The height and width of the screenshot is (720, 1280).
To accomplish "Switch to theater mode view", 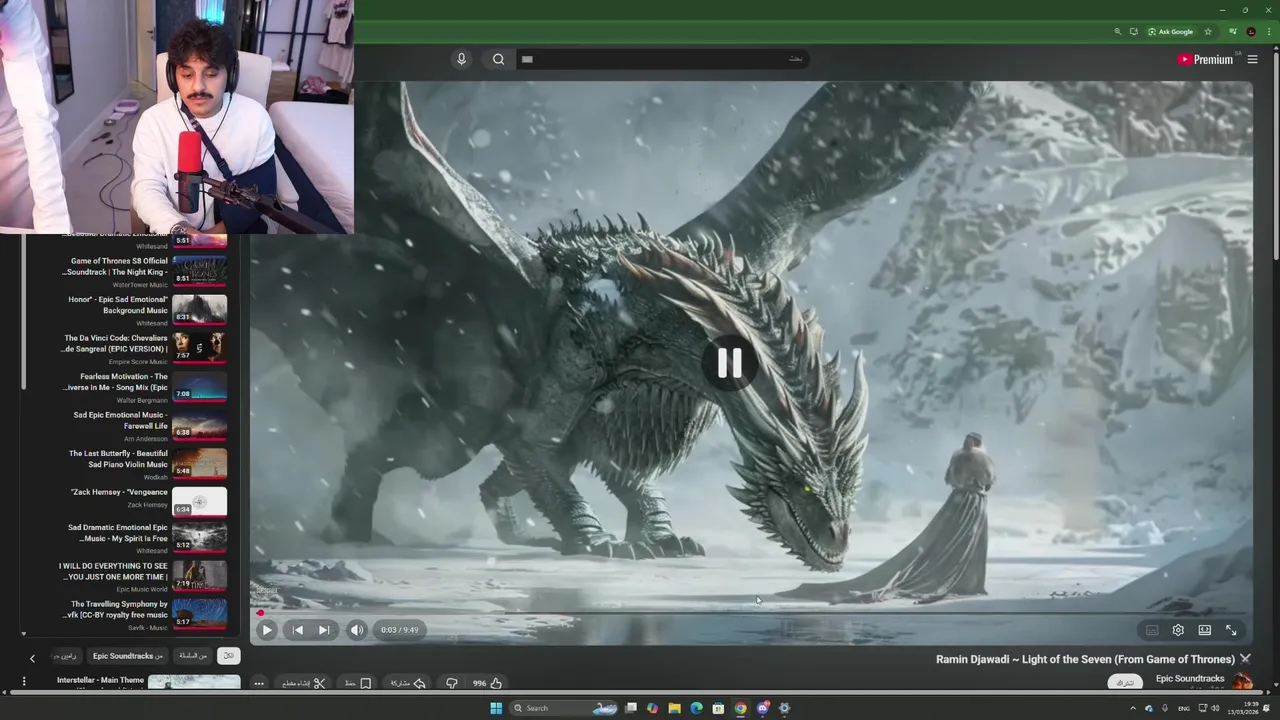I will 1205,630.
